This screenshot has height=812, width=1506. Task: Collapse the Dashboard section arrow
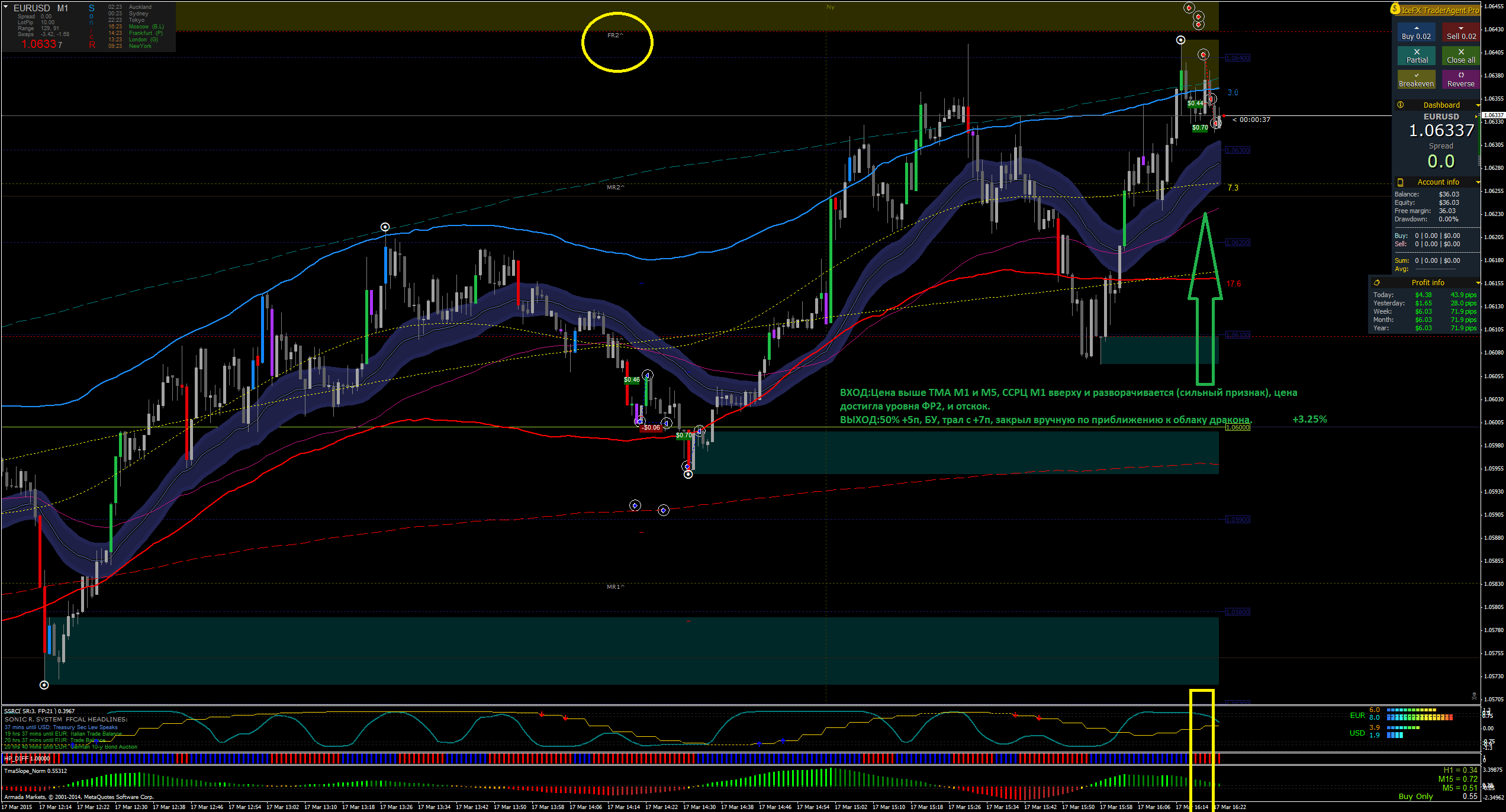(1478, 105)
